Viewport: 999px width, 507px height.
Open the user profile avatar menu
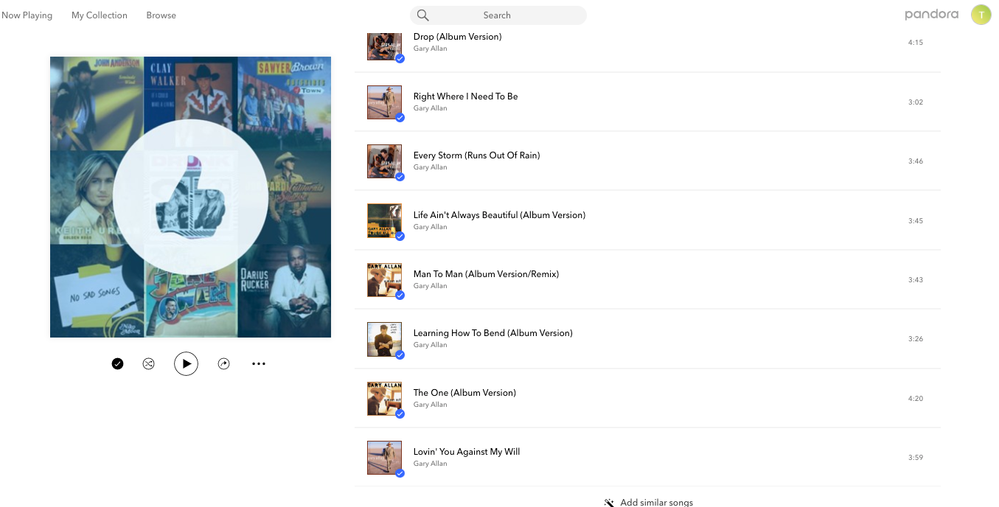point(981,15)
